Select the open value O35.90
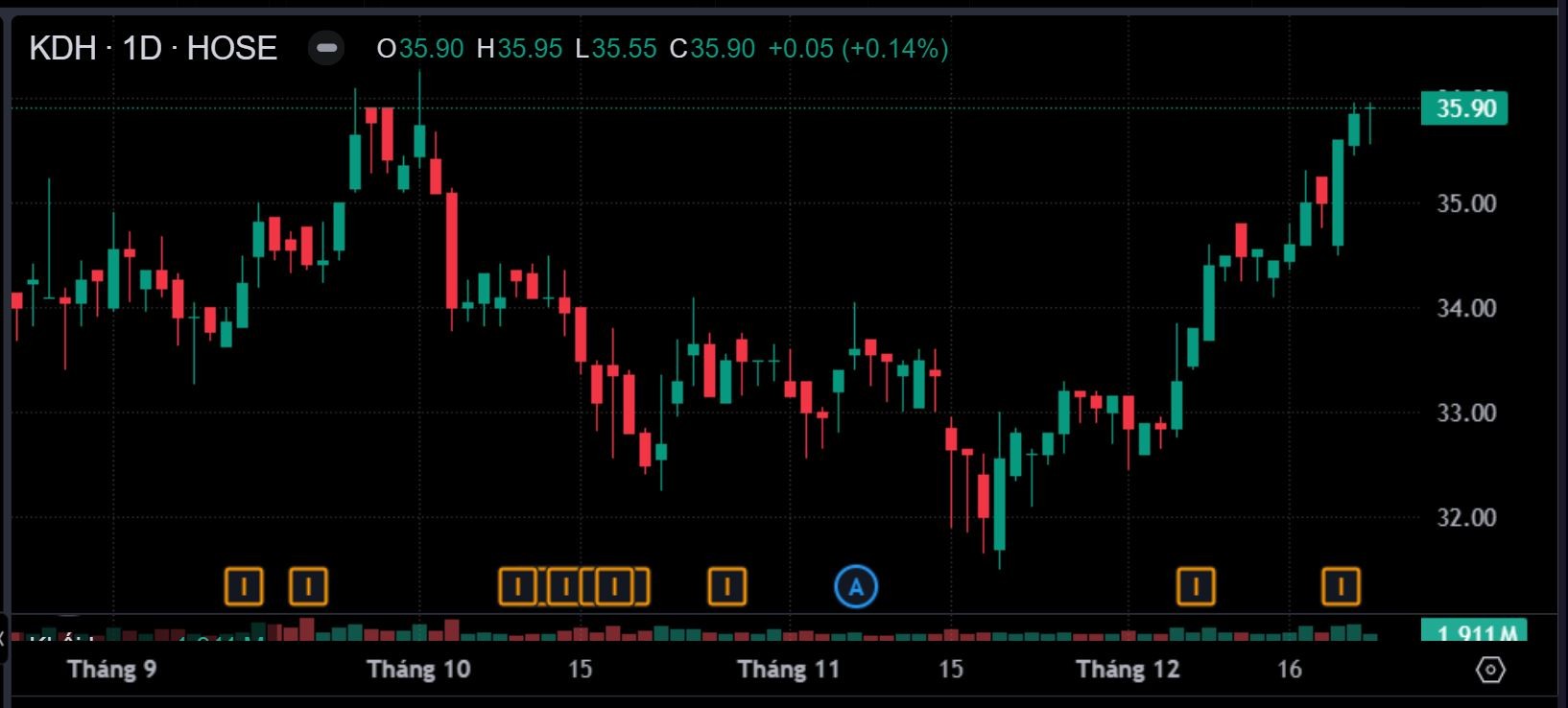 (420, 48)
